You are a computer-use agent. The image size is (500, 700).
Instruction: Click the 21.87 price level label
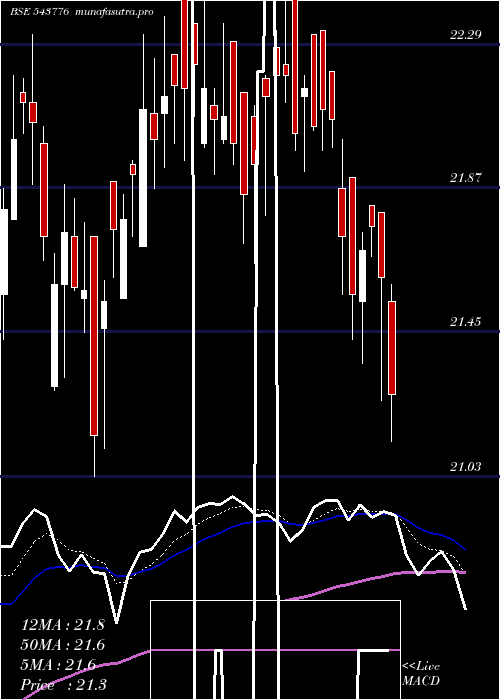tap(466, 178)
